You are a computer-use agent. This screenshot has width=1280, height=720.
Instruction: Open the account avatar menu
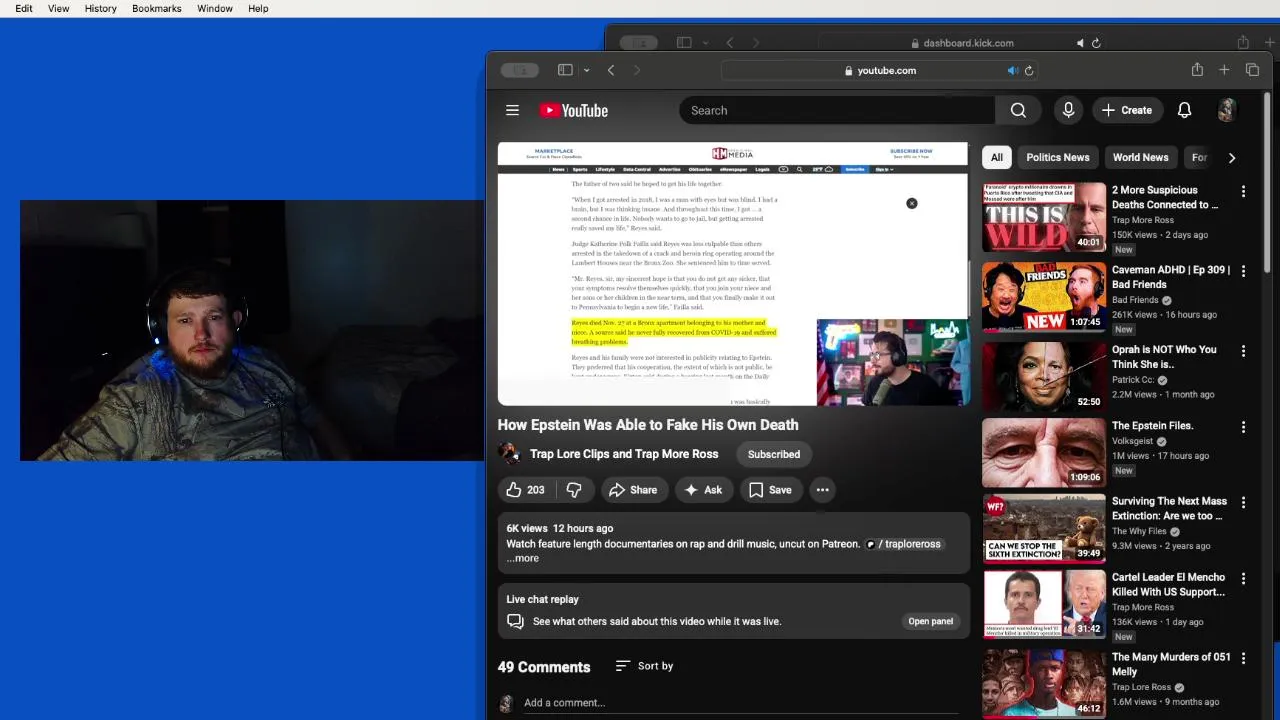[1226, 110]
